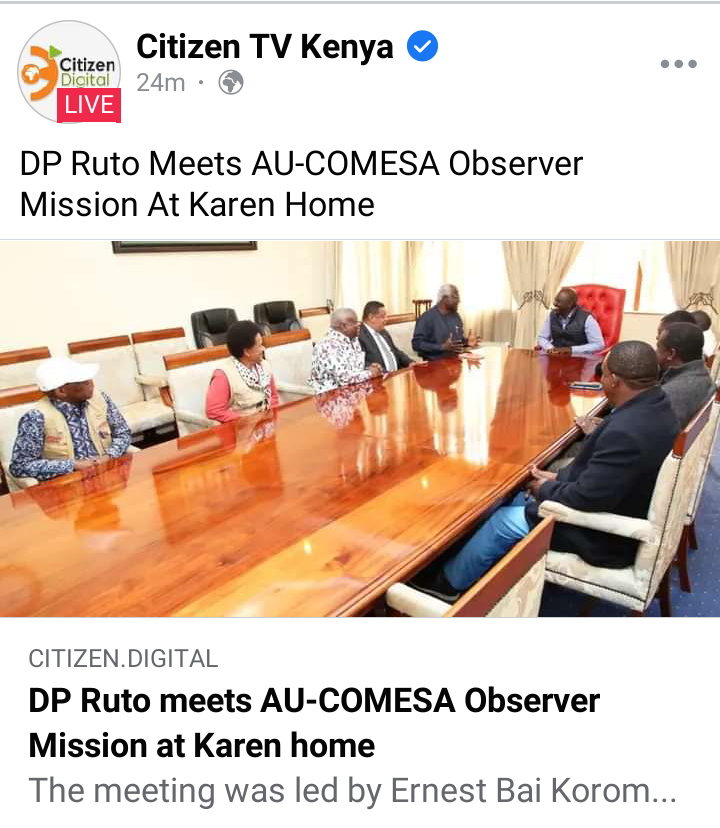Screen dimensions: 720x828
Task: Click the framed picture on wall in photo
Action: tap(184, 247)
